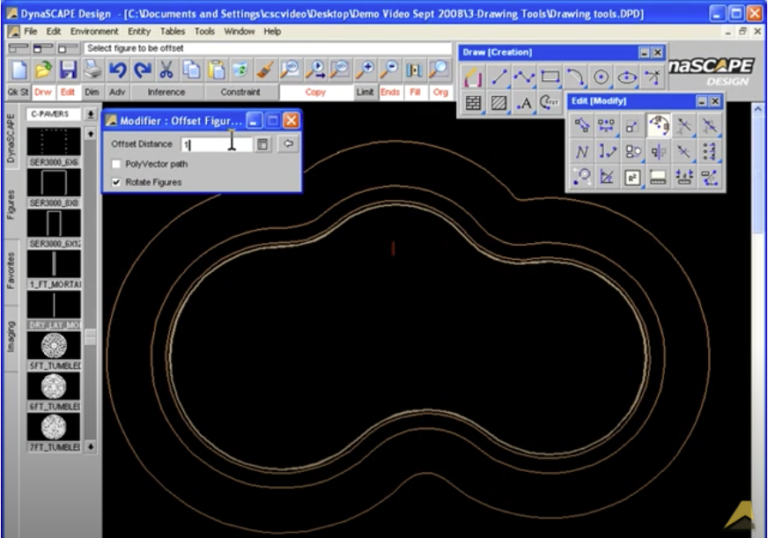Click the paintbrush icon in main toolbar
This screenshot has height=538, width=768.
[265, 70]
